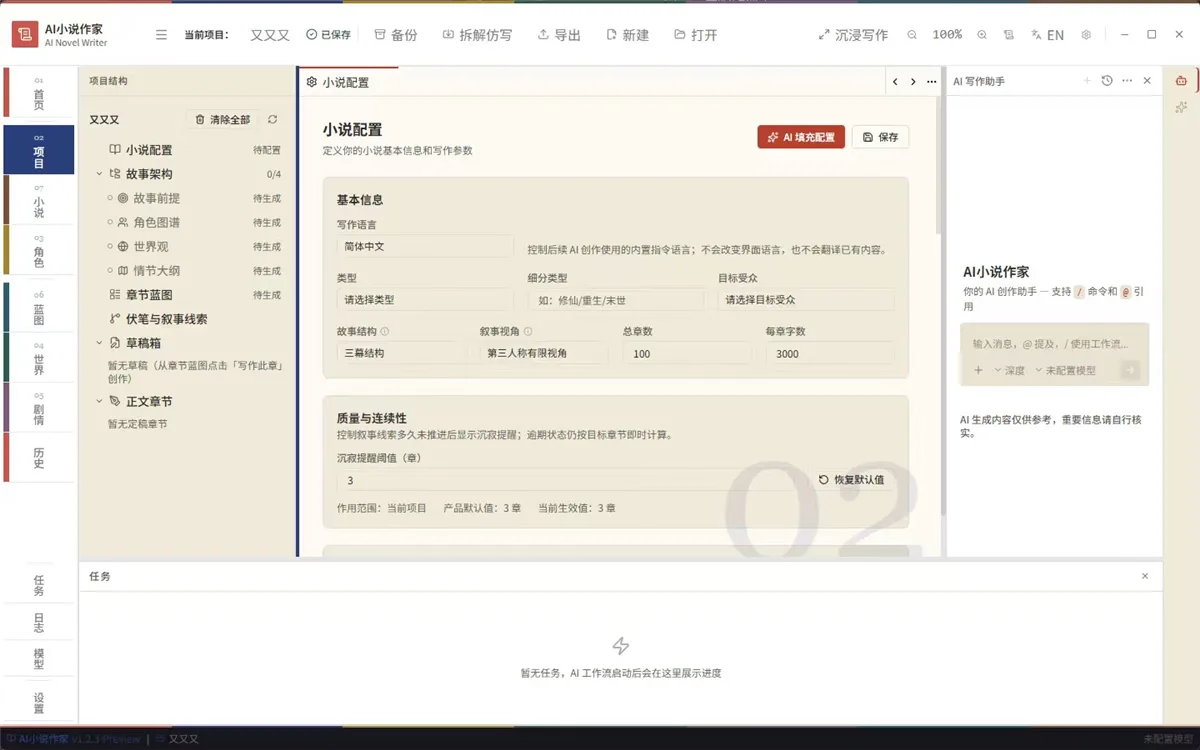The width and height of the screenshot is (1200, 750).
Task: Open editor tab more options menu
Action: 931,82
